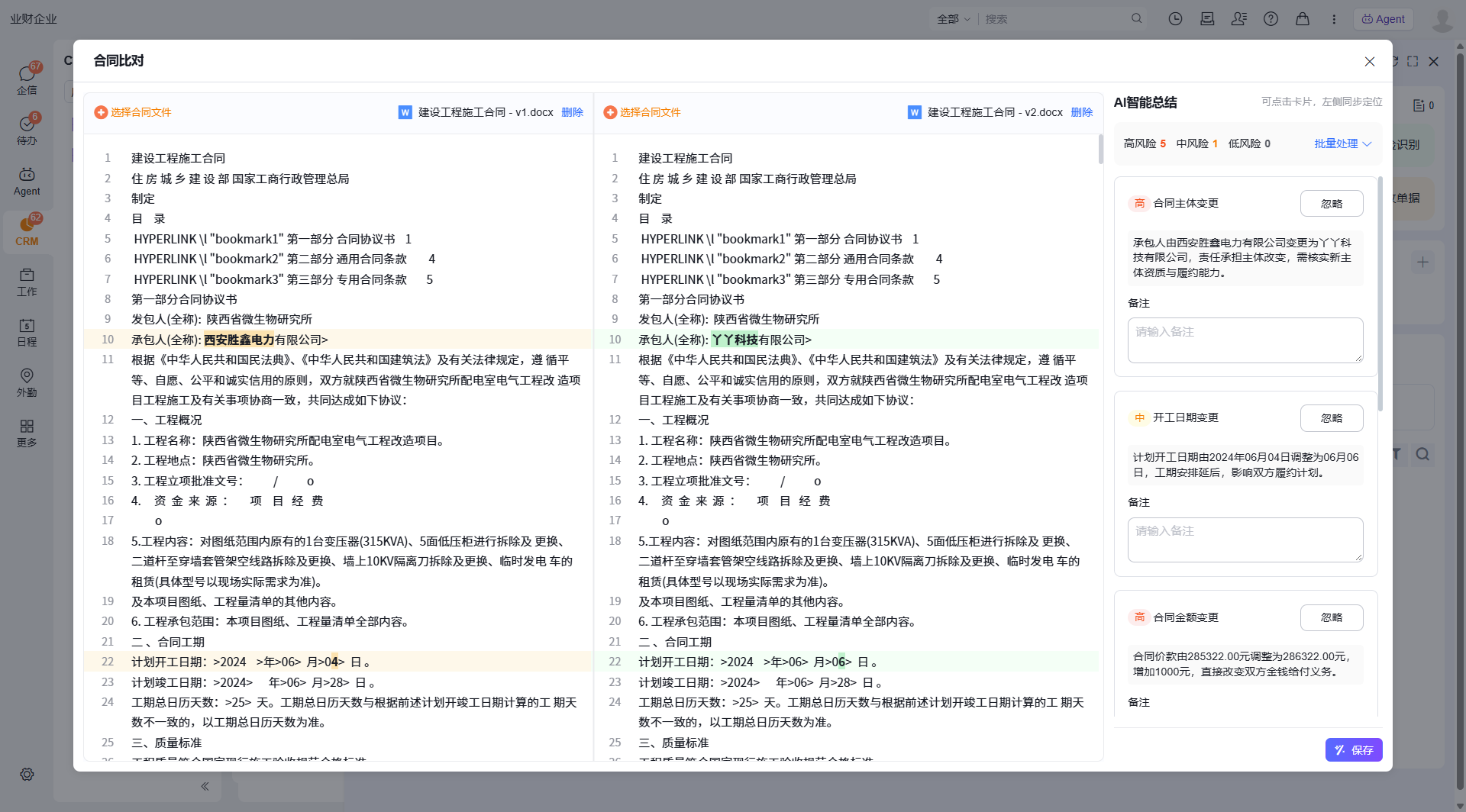Screen dimensions: 1466x812
Task: Click the shopping bag icon in top bar
Action: point(1303,19)
